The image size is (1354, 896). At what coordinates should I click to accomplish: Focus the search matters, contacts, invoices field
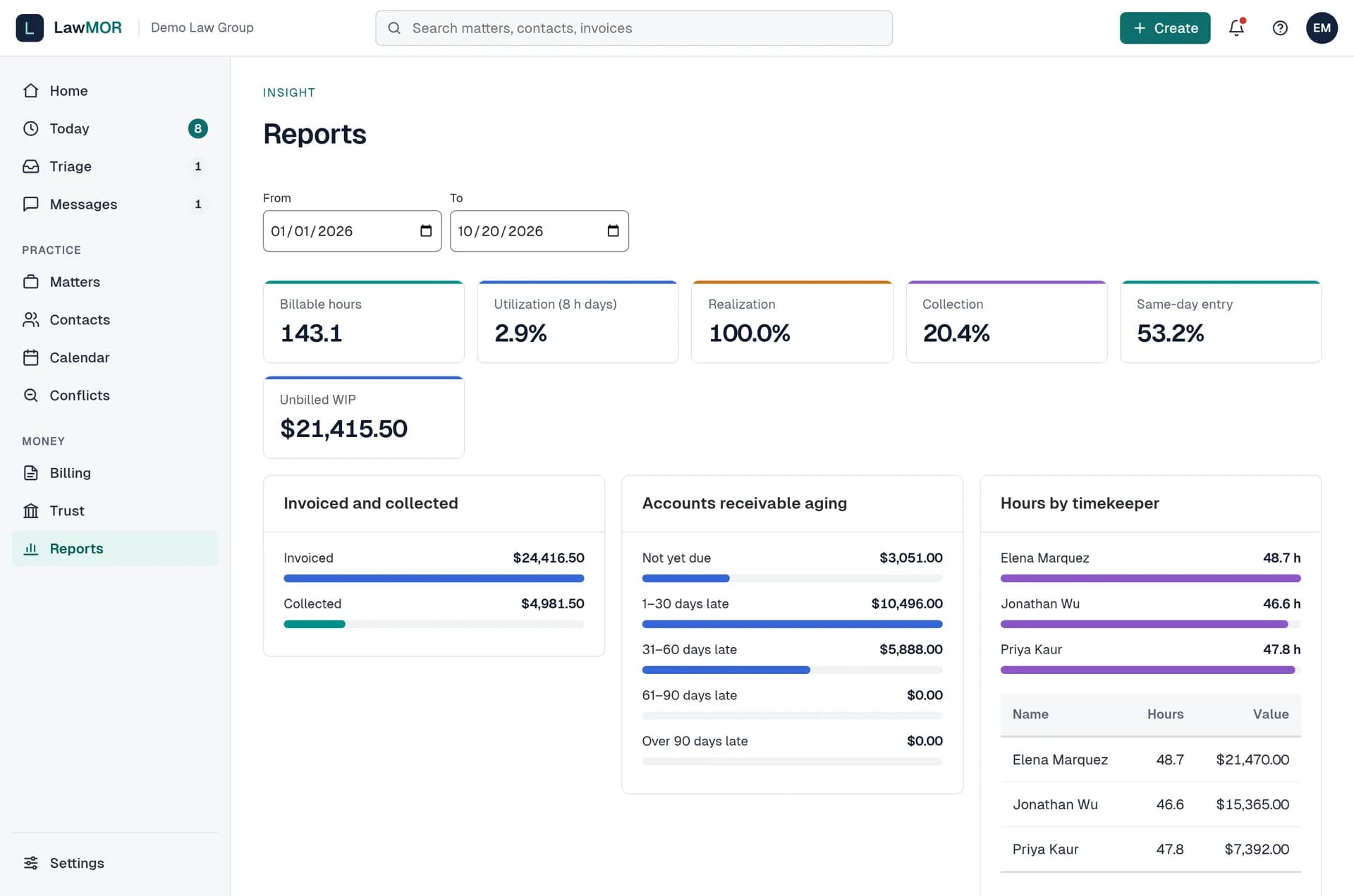point(634,28)
